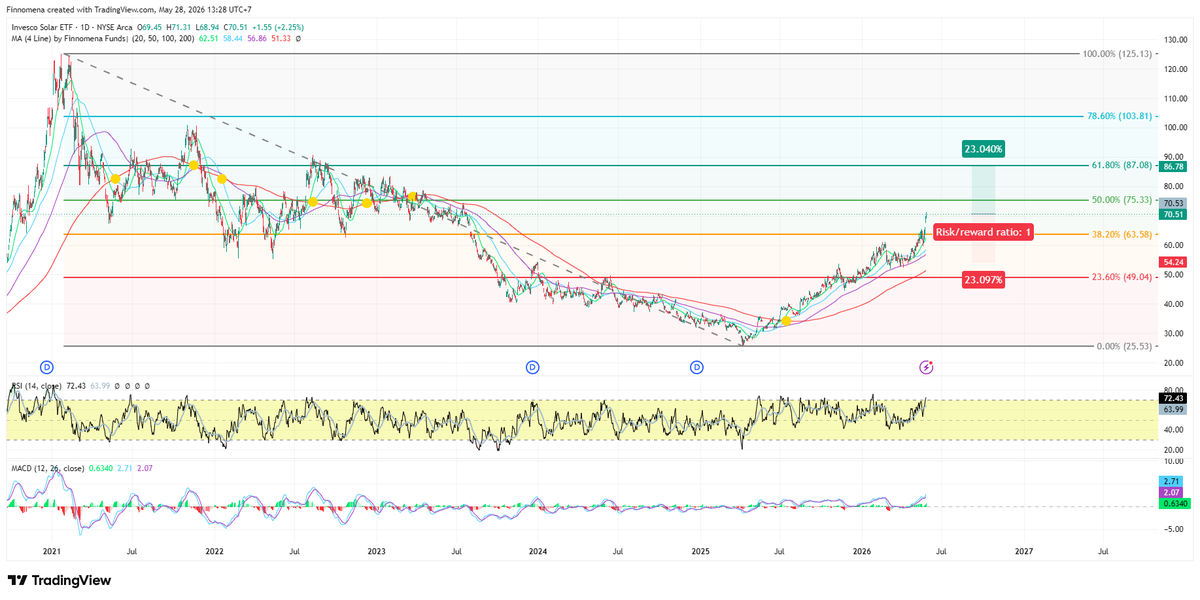This screenshot has width=1200, height=600.
Task: Select the RSI (14, close) indicator legend
Action: tap(37, 385)
